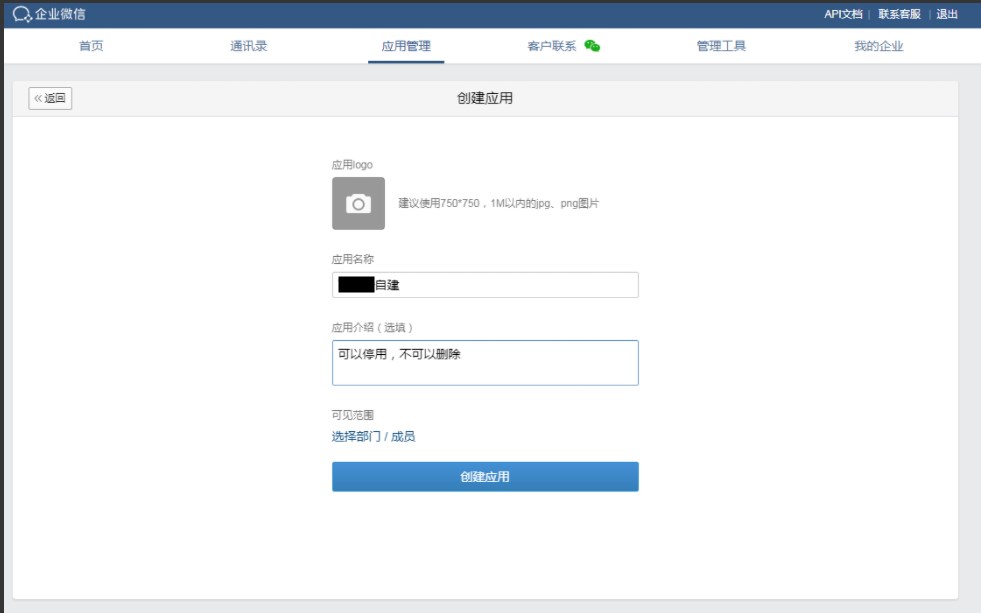The height and width of the screenshot is (613, 981).
Task: Select the 应用管理 tab
Action: pos(406,46)
